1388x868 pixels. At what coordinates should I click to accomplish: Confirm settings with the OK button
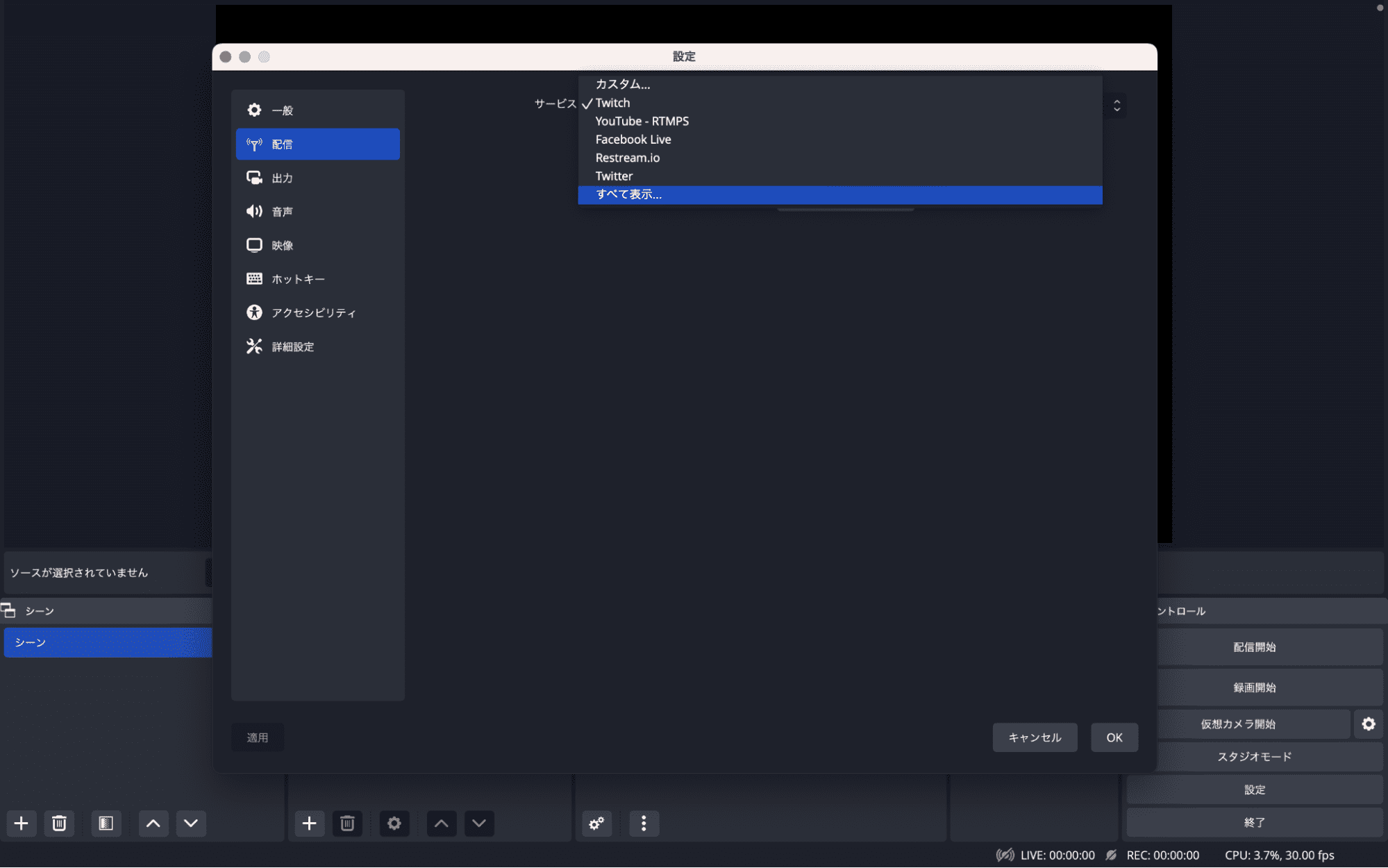coord(1114,737)
